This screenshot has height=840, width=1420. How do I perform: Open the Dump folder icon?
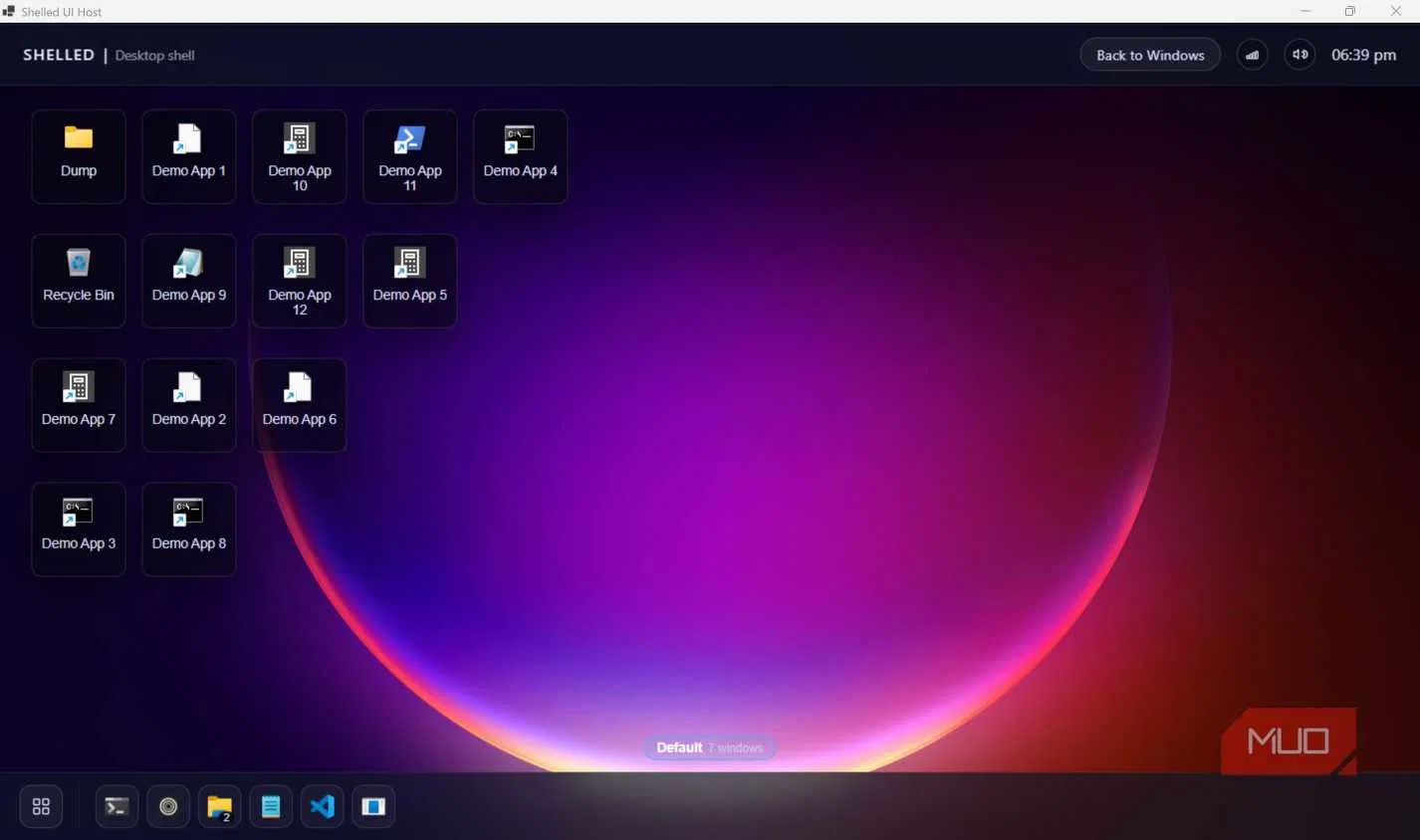79,156
